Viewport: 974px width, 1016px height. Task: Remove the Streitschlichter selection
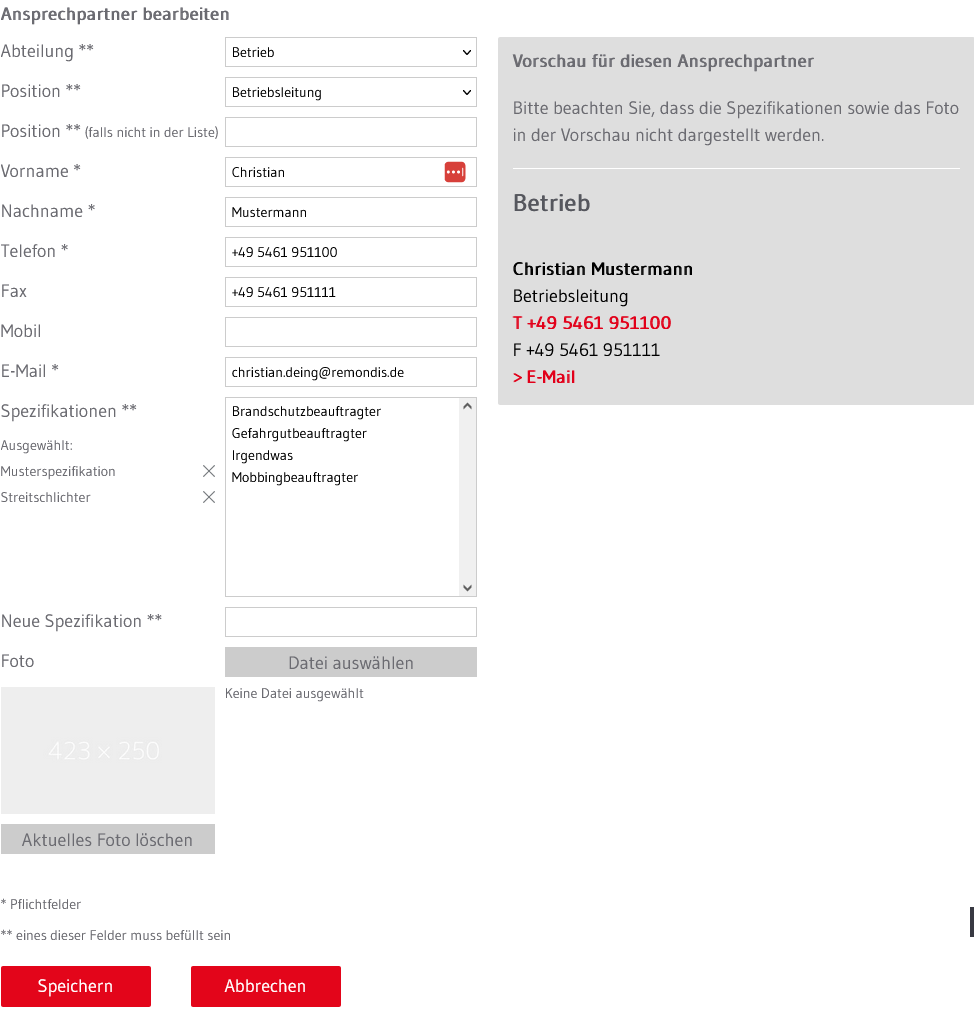click(209, 497)
